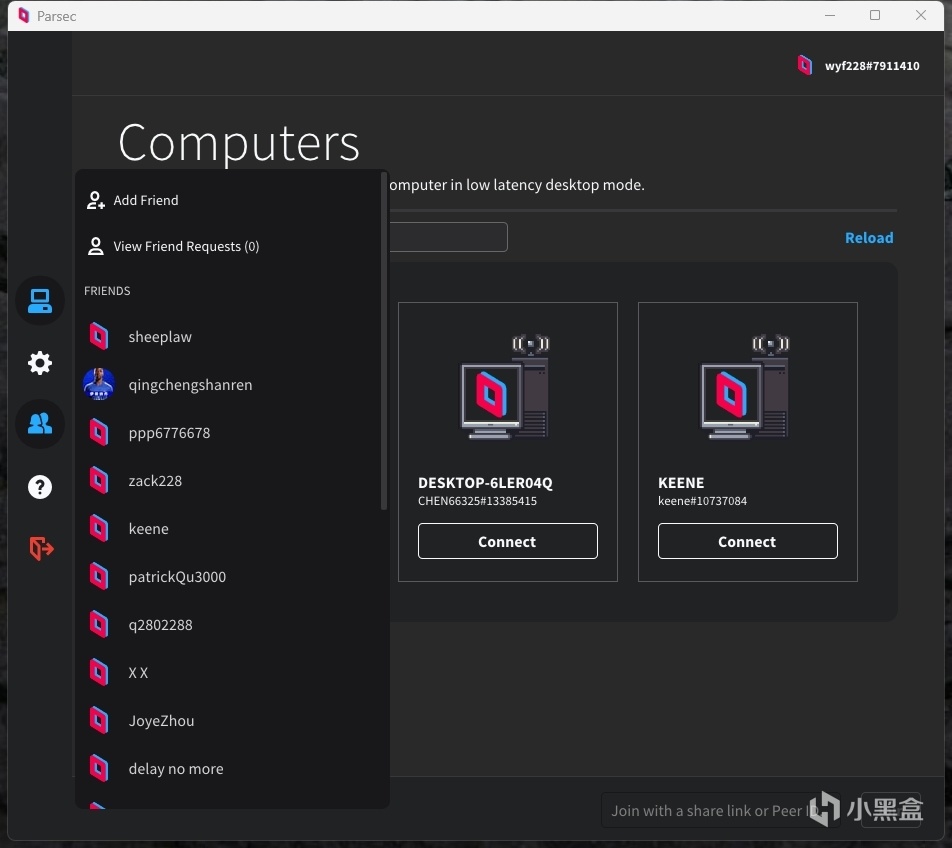The width and height of the screenshot is (952, 848).
Task: Click the Add Friend person-plus icon
Action: [x=95, y=200]
